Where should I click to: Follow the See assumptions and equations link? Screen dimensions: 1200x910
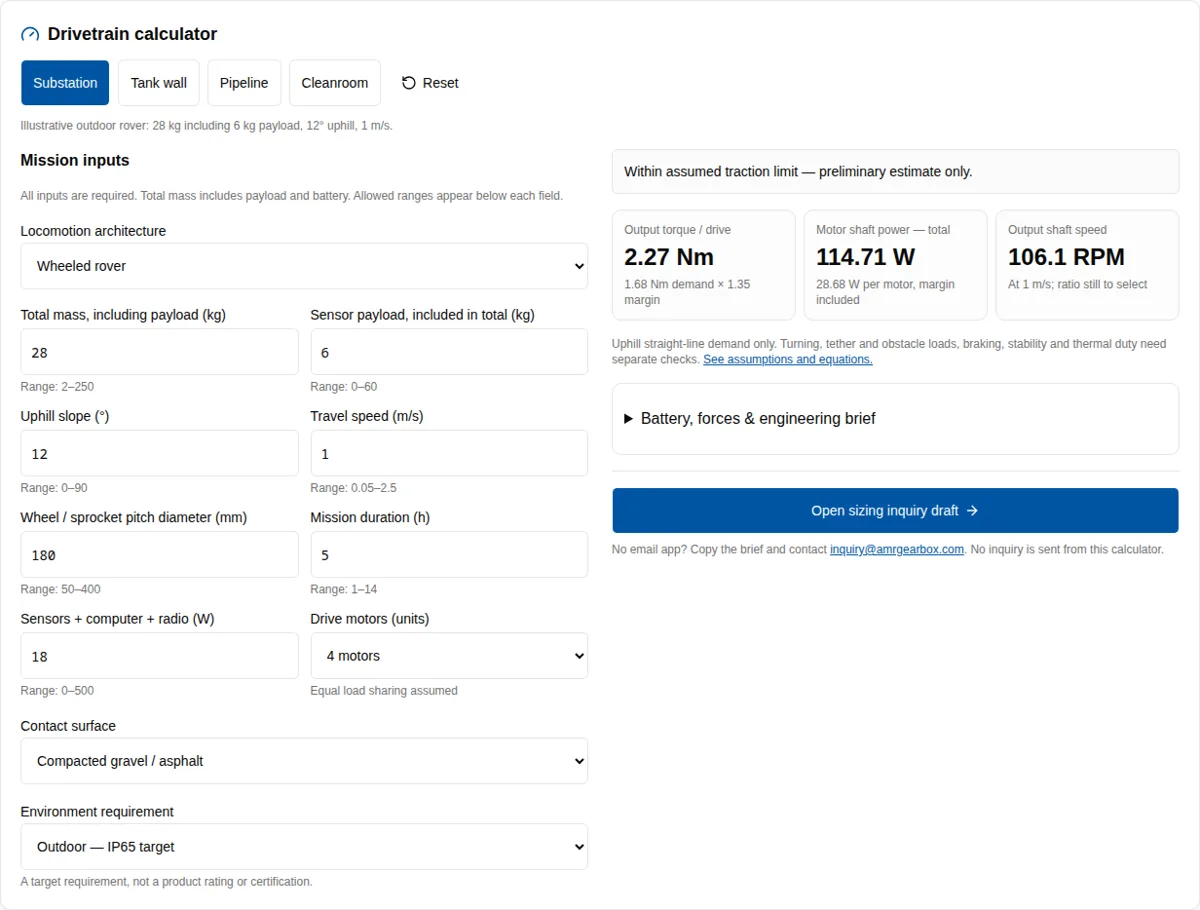click(x=788, y=360)
